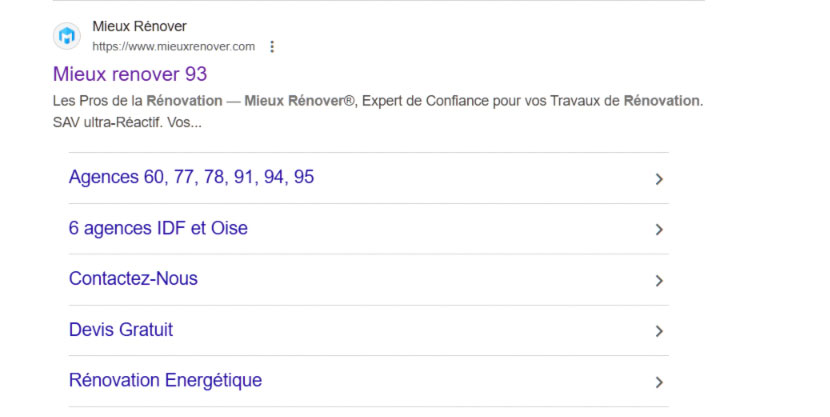Click the chevron on the Contactez-Nous row

coord(659,280)
